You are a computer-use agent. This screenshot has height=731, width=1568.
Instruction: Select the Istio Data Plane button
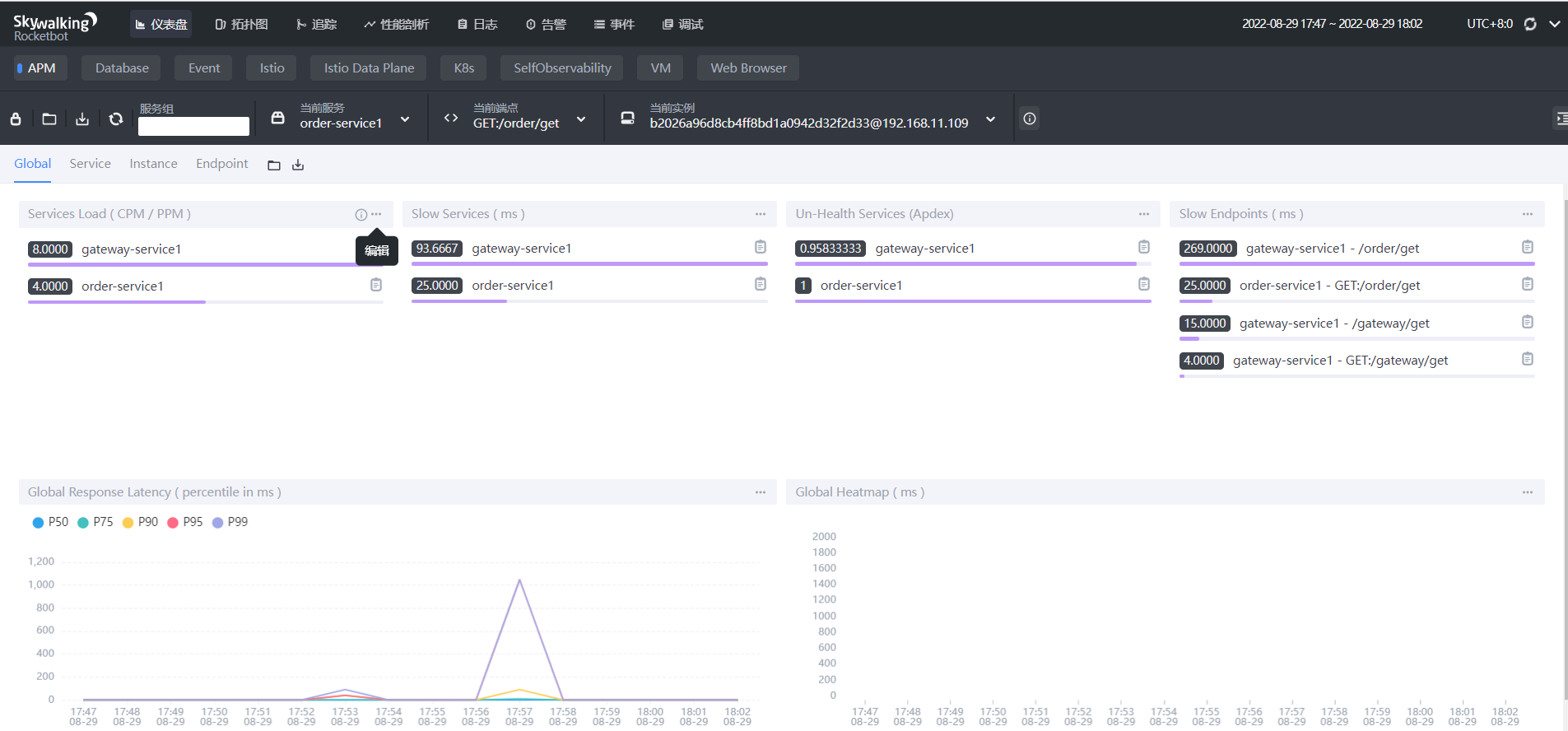369,68
